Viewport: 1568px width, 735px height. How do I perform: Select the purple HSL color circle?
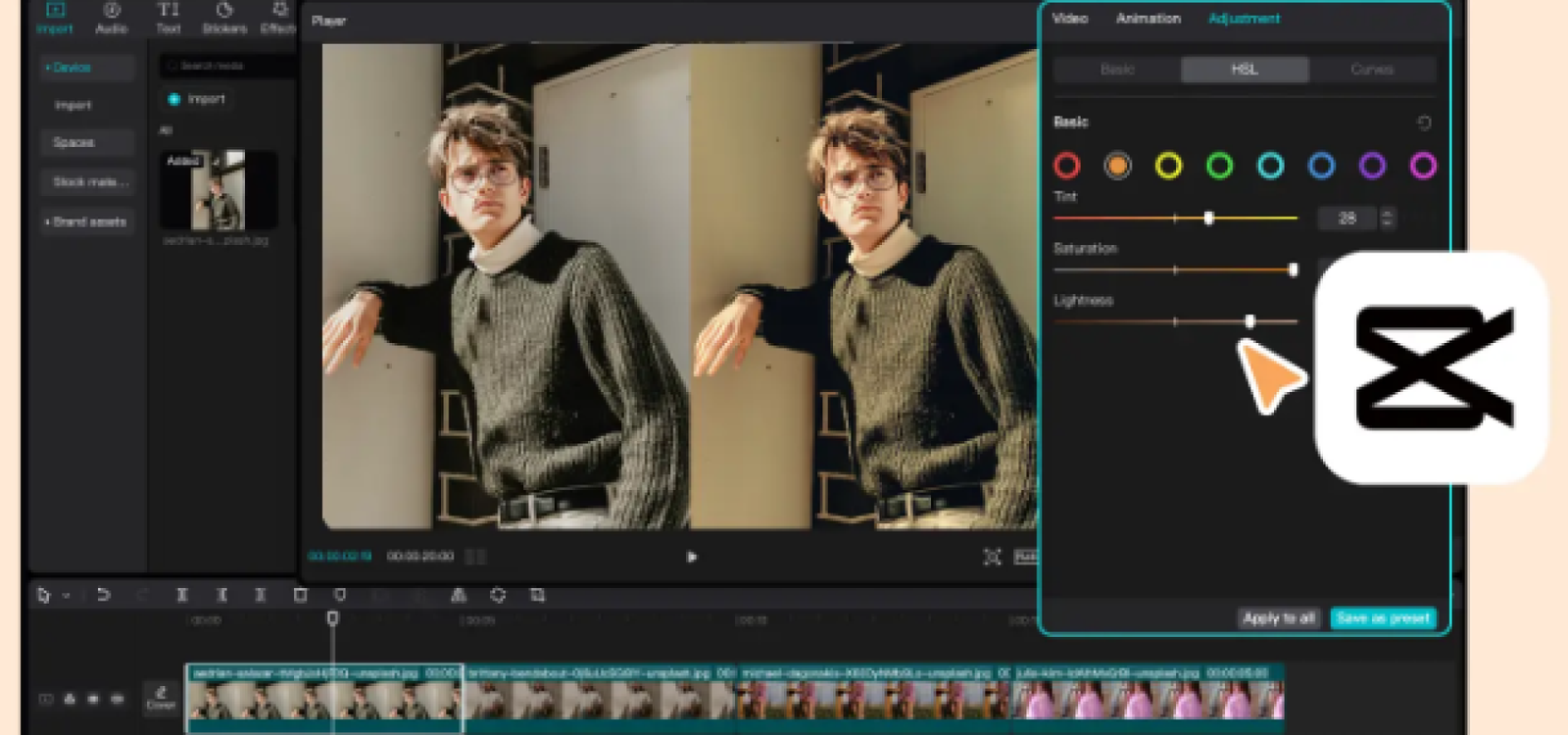click(1372, 166)
